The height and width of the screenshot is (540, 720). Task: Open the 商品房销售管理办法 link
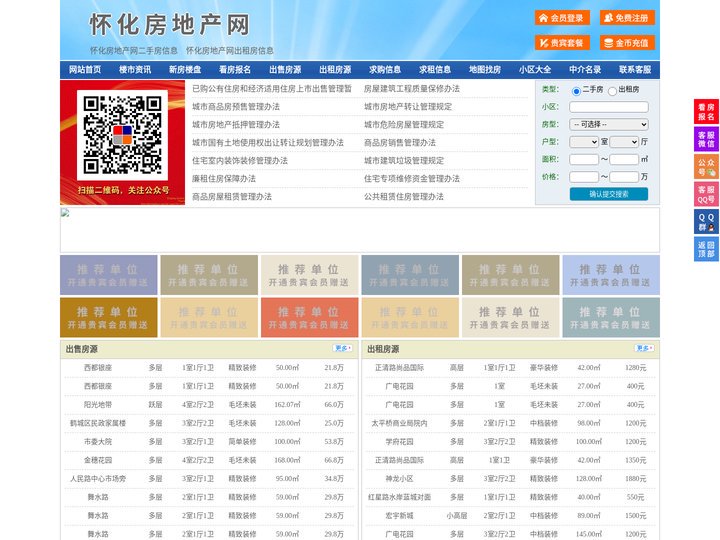pos(400,142)
